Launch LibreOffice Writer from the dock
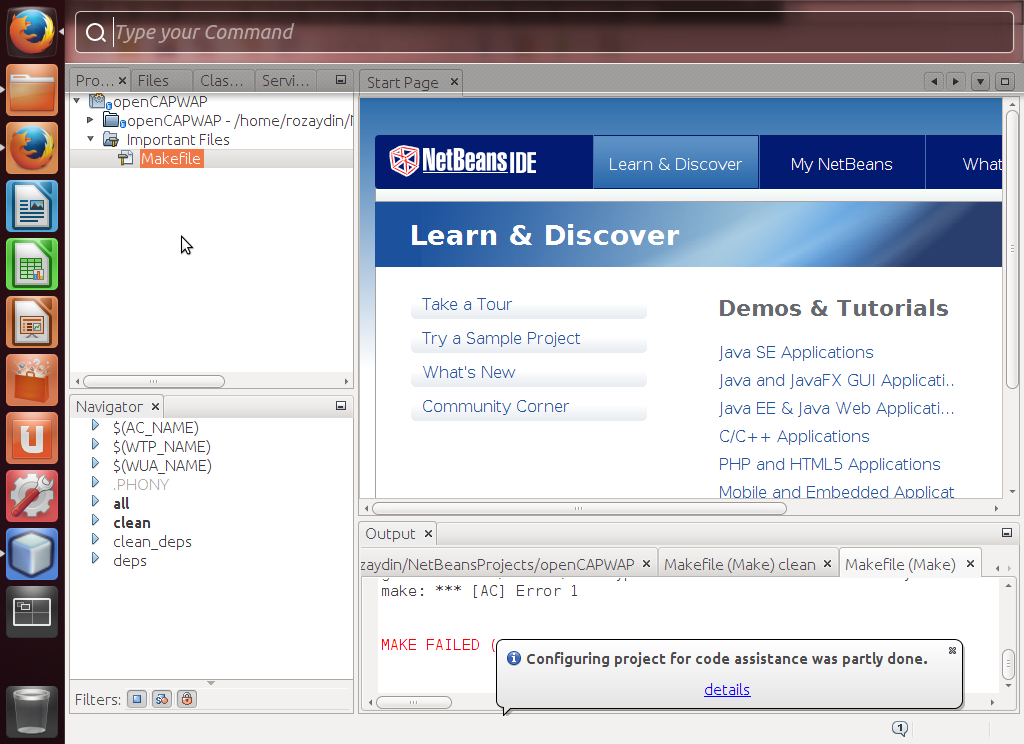 click(x=31, y=206)
